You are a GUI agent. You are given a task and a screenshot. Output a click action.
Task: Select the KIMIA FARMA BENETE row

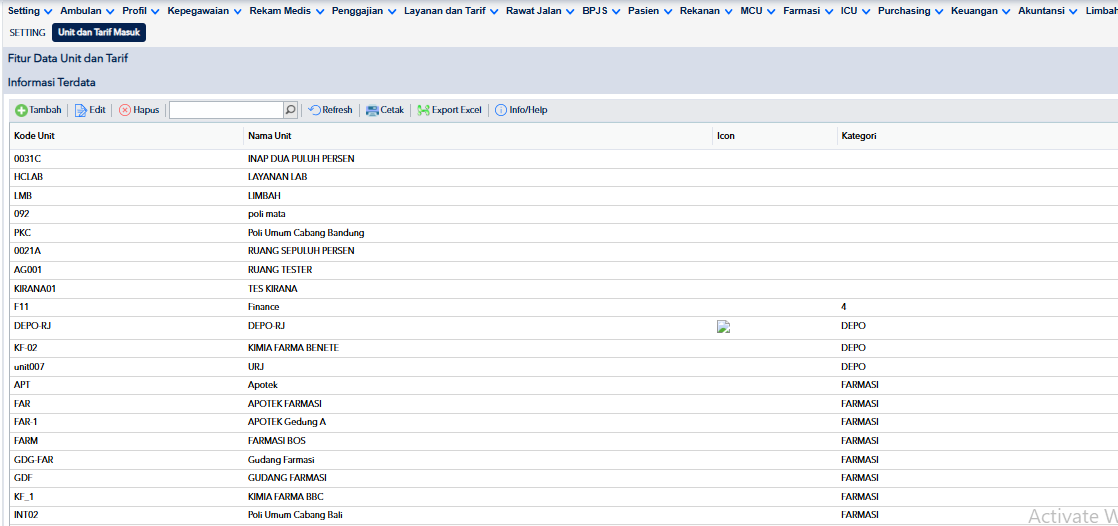(564, 348)
